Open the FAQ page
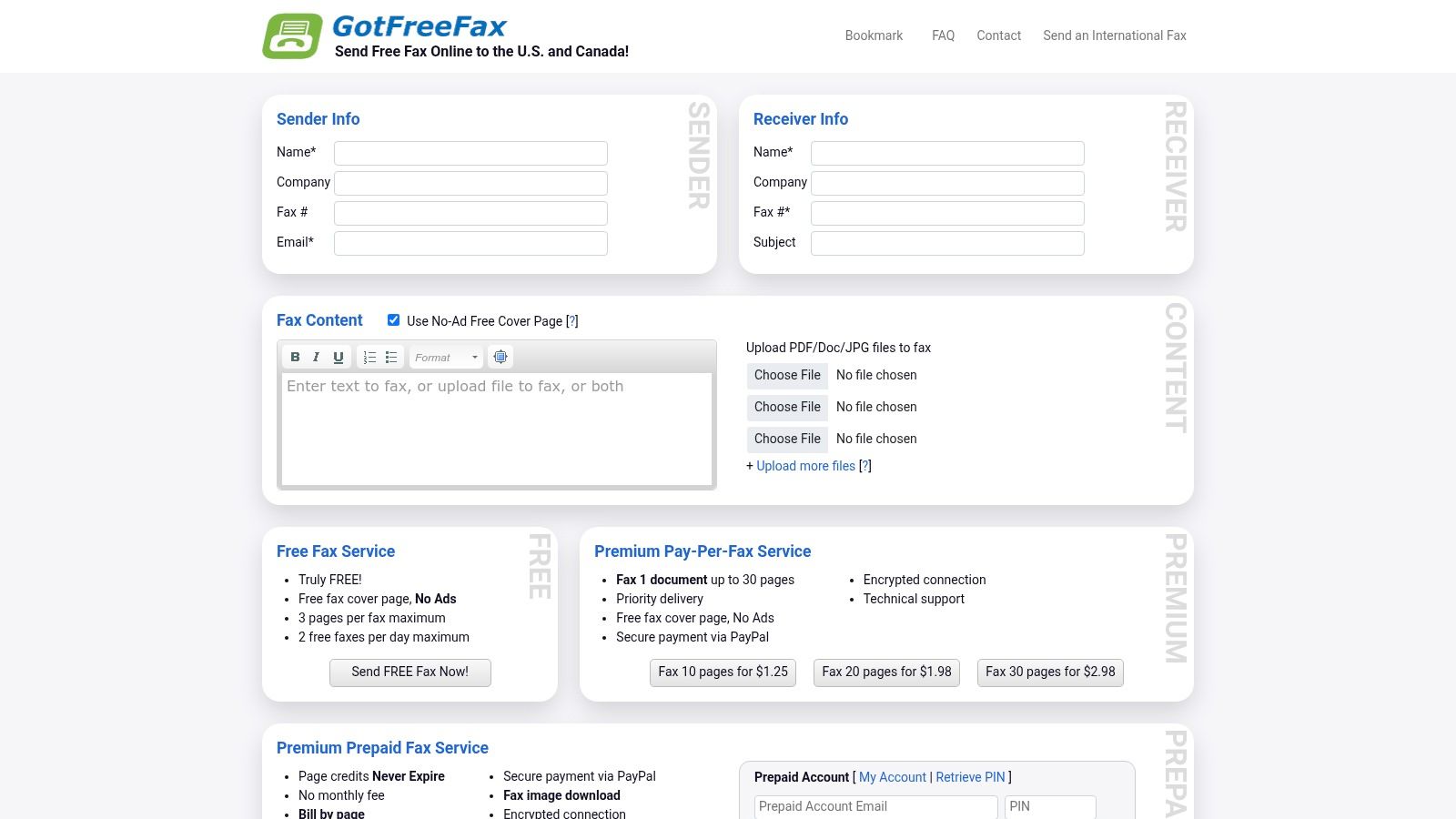This screenshot has height=819, width=1456. [x=943, y=35]
